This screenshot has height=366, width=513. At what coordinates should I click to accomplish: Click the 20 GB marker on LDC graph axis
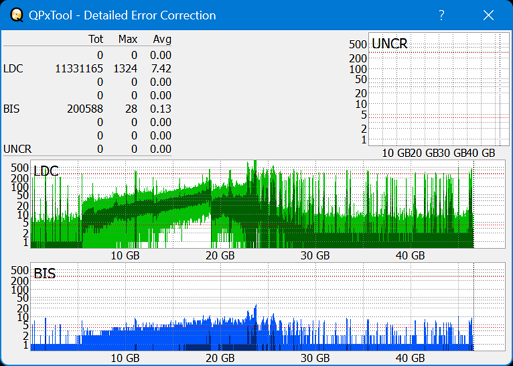coord(220,256)
